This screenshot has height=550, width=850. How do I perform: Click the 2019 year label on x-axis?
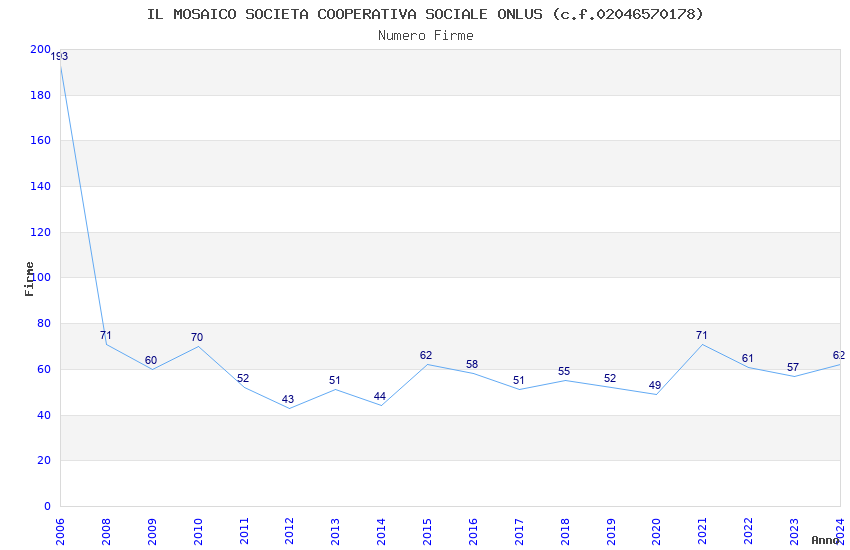coord(610,532)
